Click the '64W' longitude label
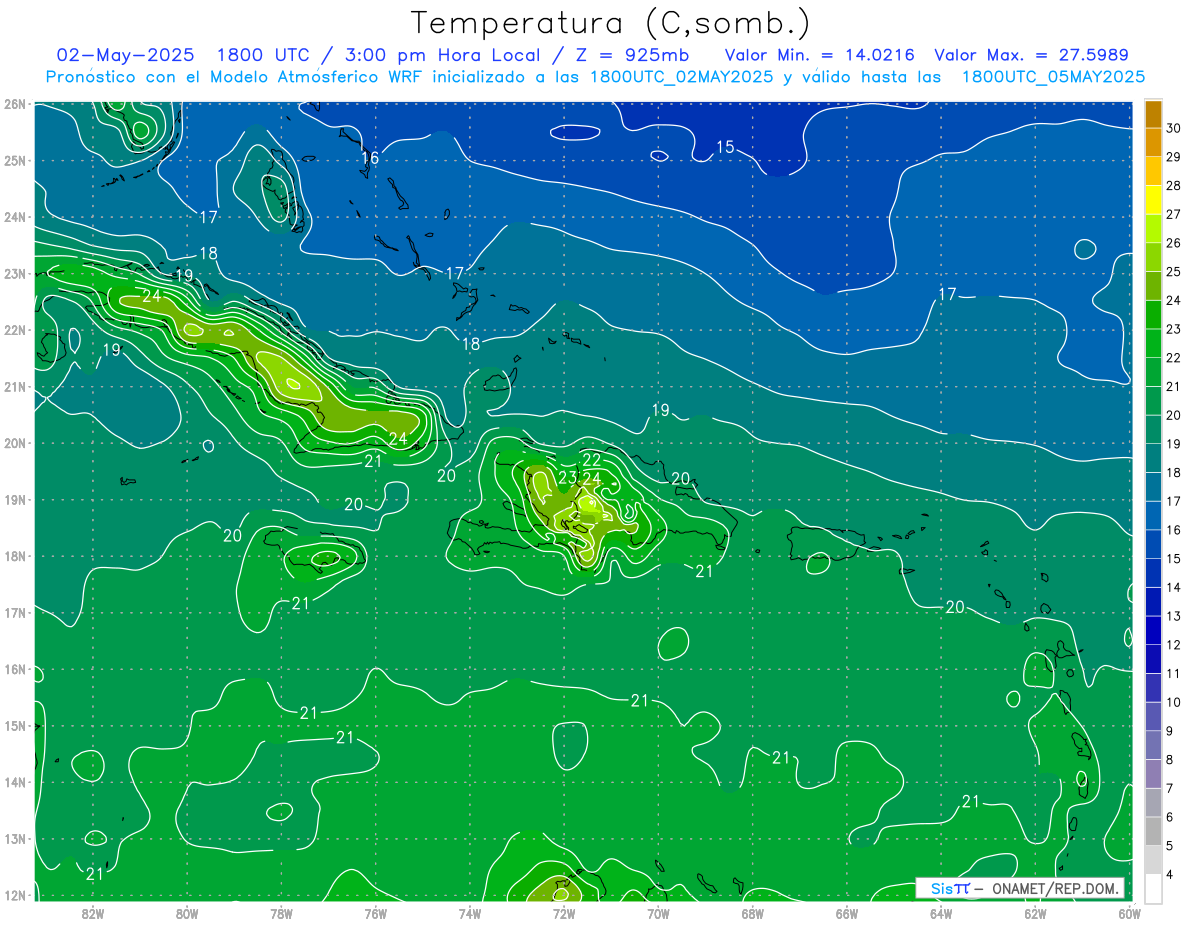The width and height of the screenshot is (1200, 927). tap(940, 913)
